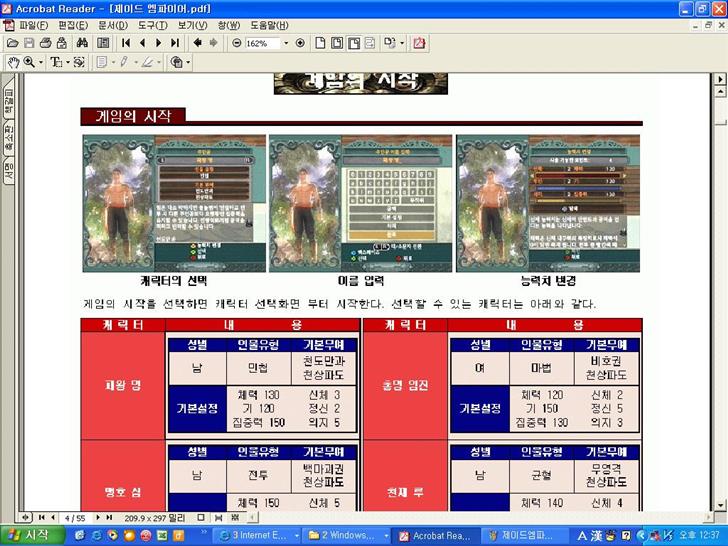This screenshot has width=728, height=546.
Task: Open the 도구(T) menu
Action: [153, 26]
